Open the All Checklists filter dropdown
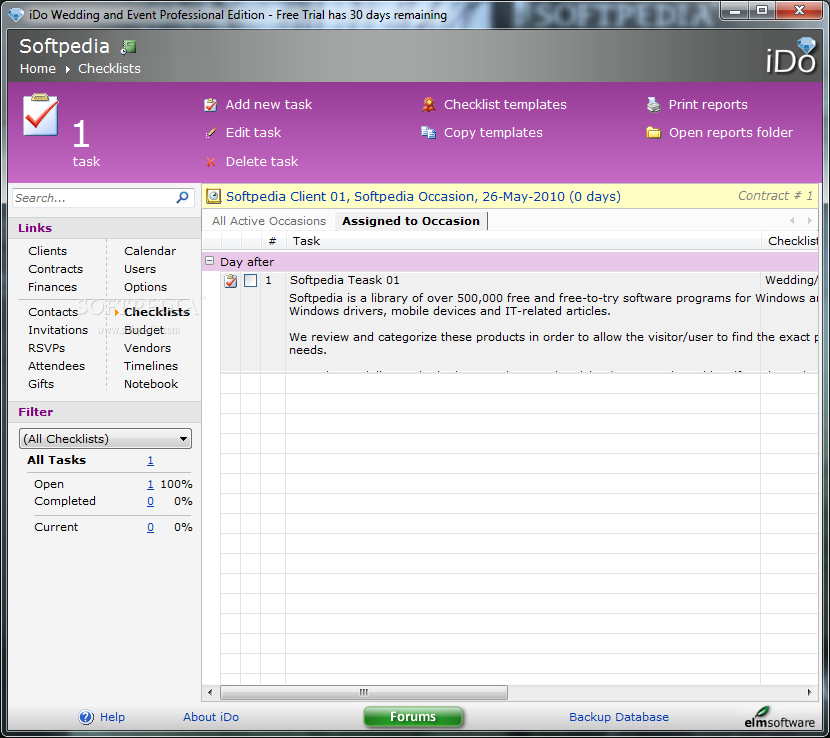830x738 pixels. [105, 439]
